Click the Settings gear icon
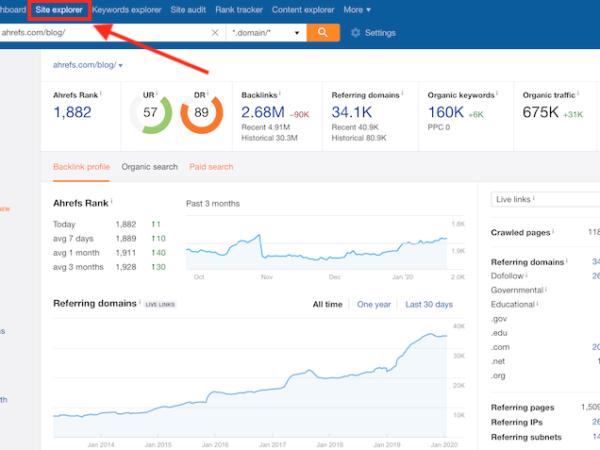The image size is (600, 450). [356, 33]
